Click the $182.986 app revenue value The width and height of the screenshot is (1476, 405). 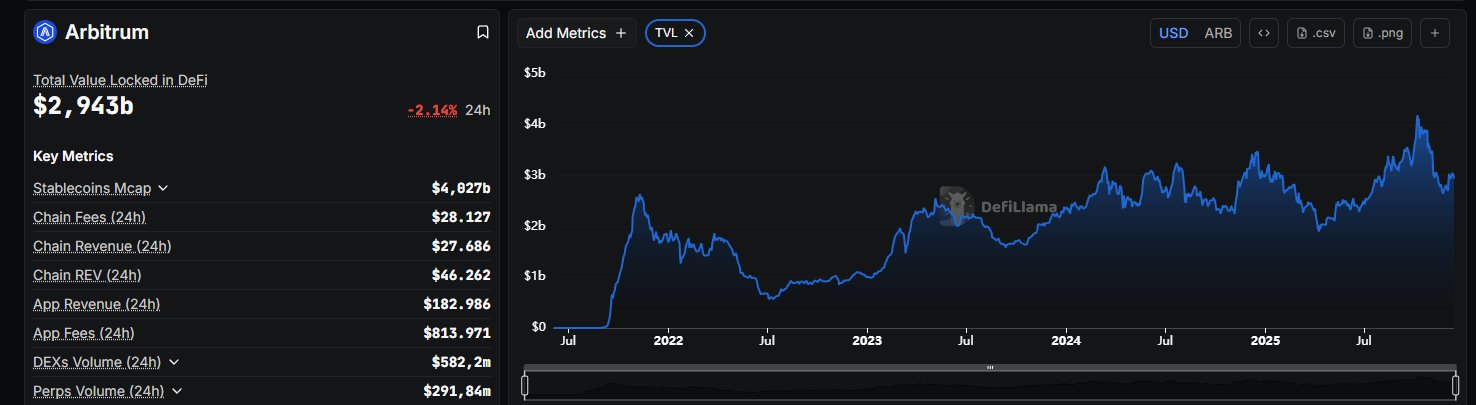pyautogui.click(x=457, y=304)
